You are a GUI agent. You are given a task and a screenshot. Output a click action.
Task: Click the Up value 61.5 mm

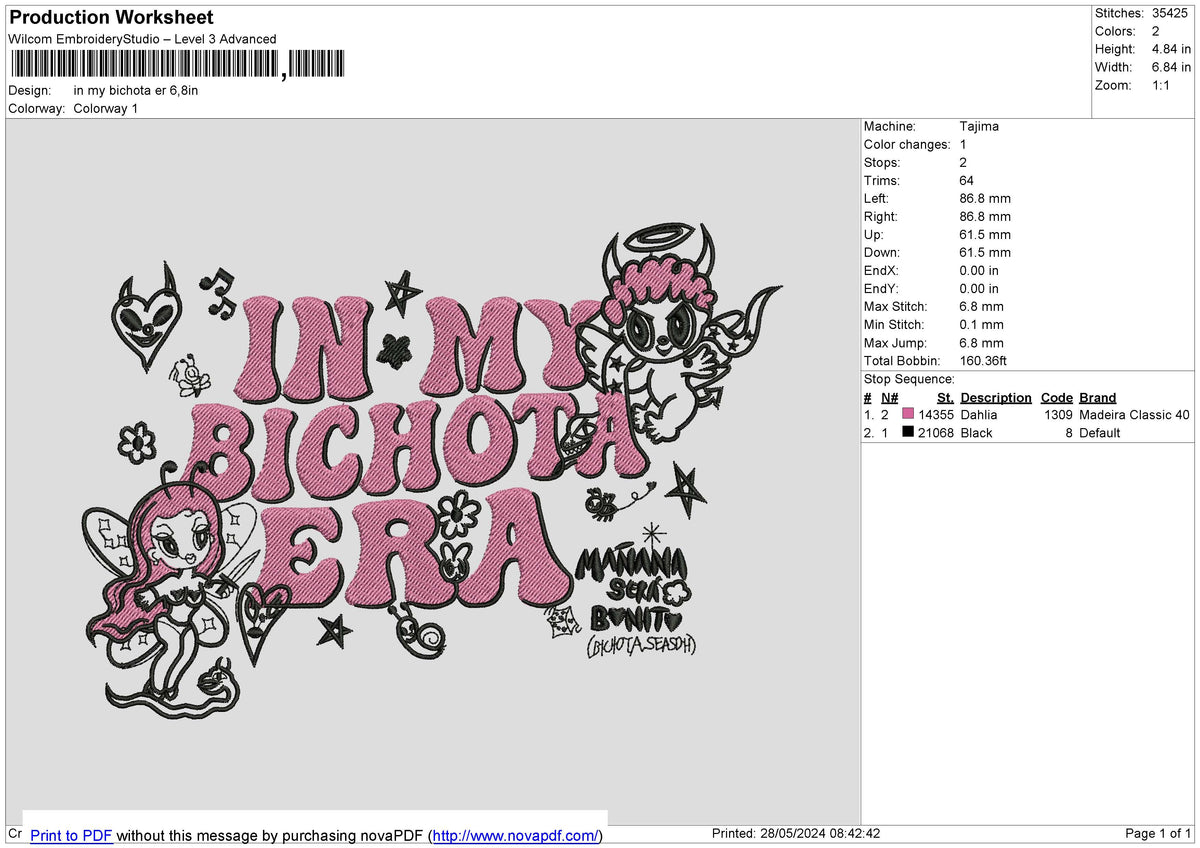(985, 234)
